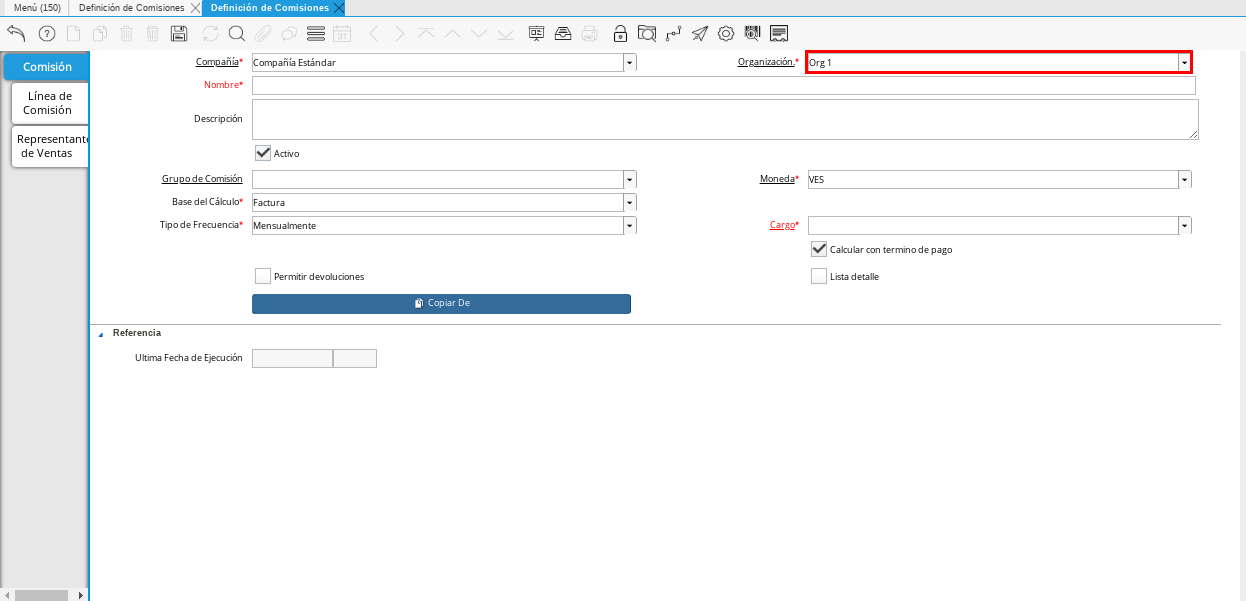Toggle grid view with the lines icon
This screenshot has width=1246, height=601.
[316, 33]
